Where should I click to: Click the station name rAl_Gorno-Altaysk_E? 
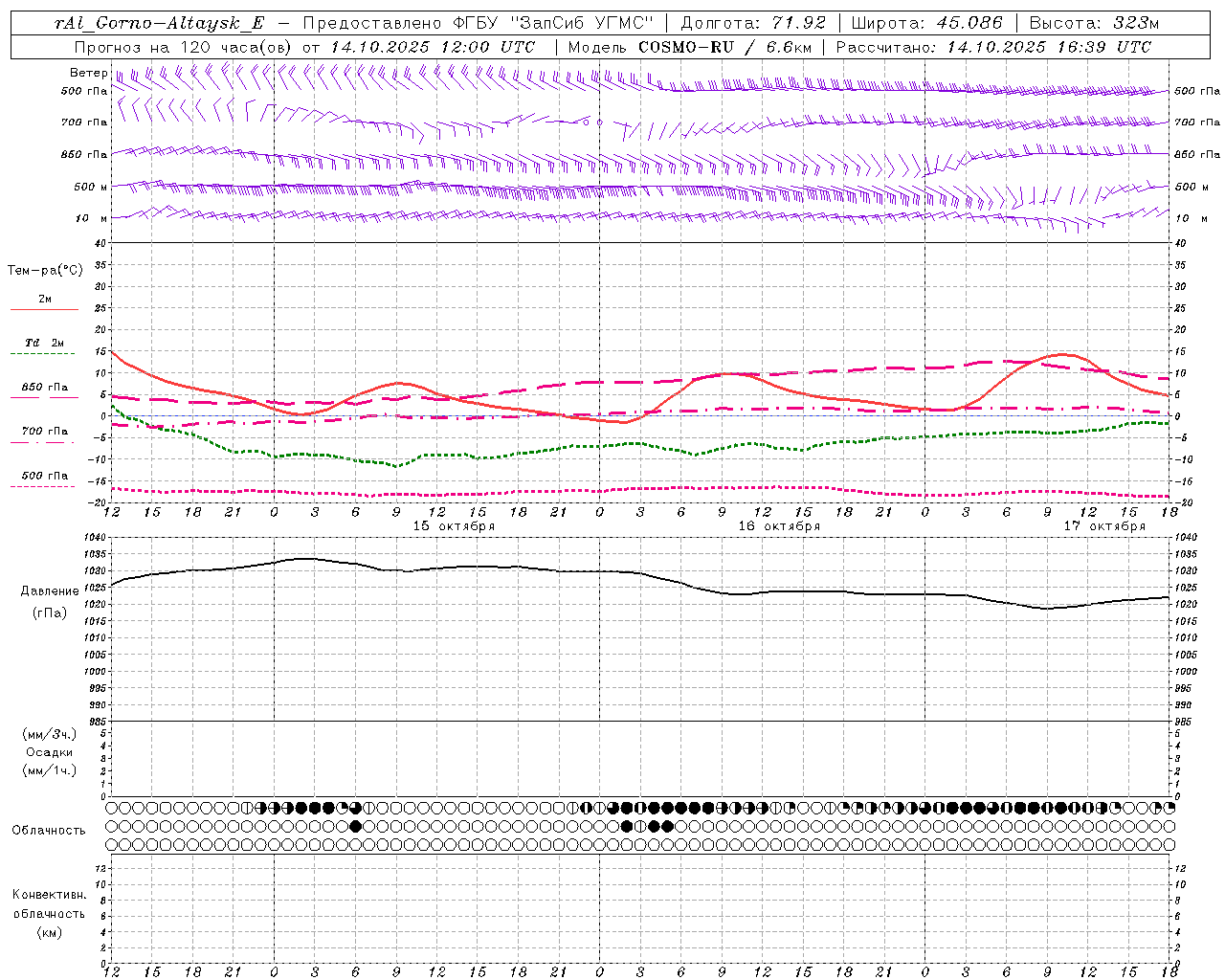pyautogui.click(x=160, y=23)
